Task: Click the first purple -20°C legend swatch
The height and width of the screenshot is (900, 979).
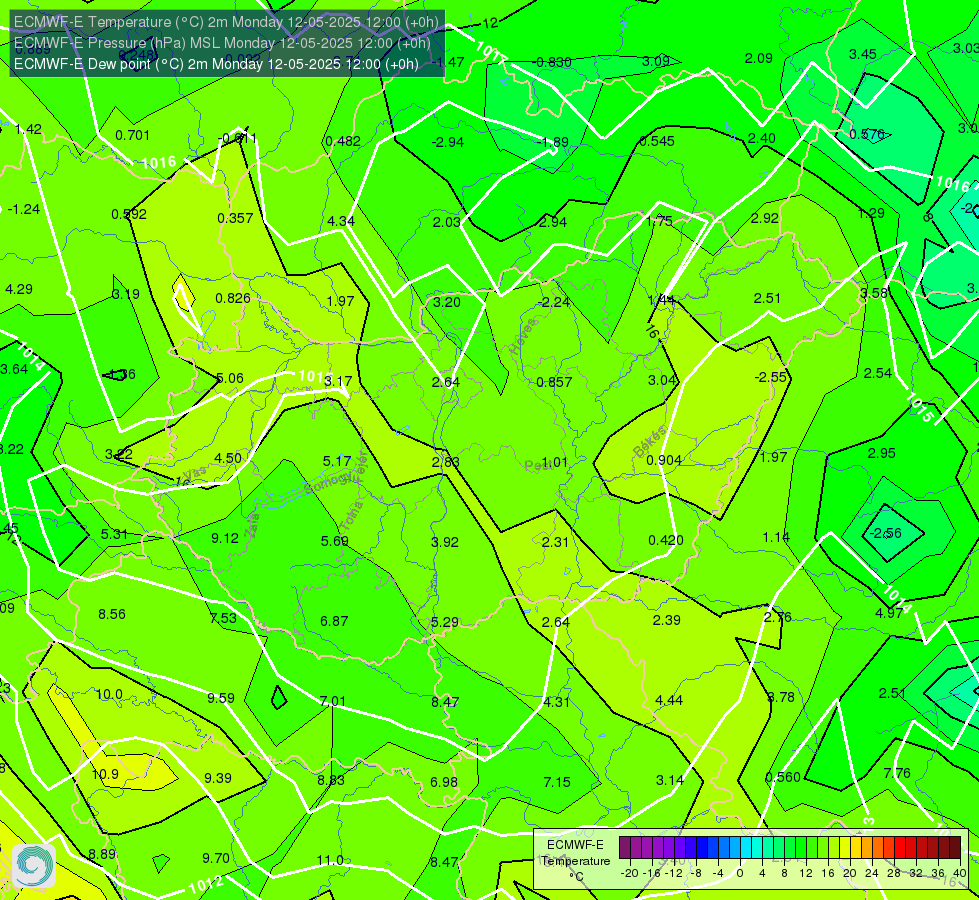Action: tap(625, 848)
